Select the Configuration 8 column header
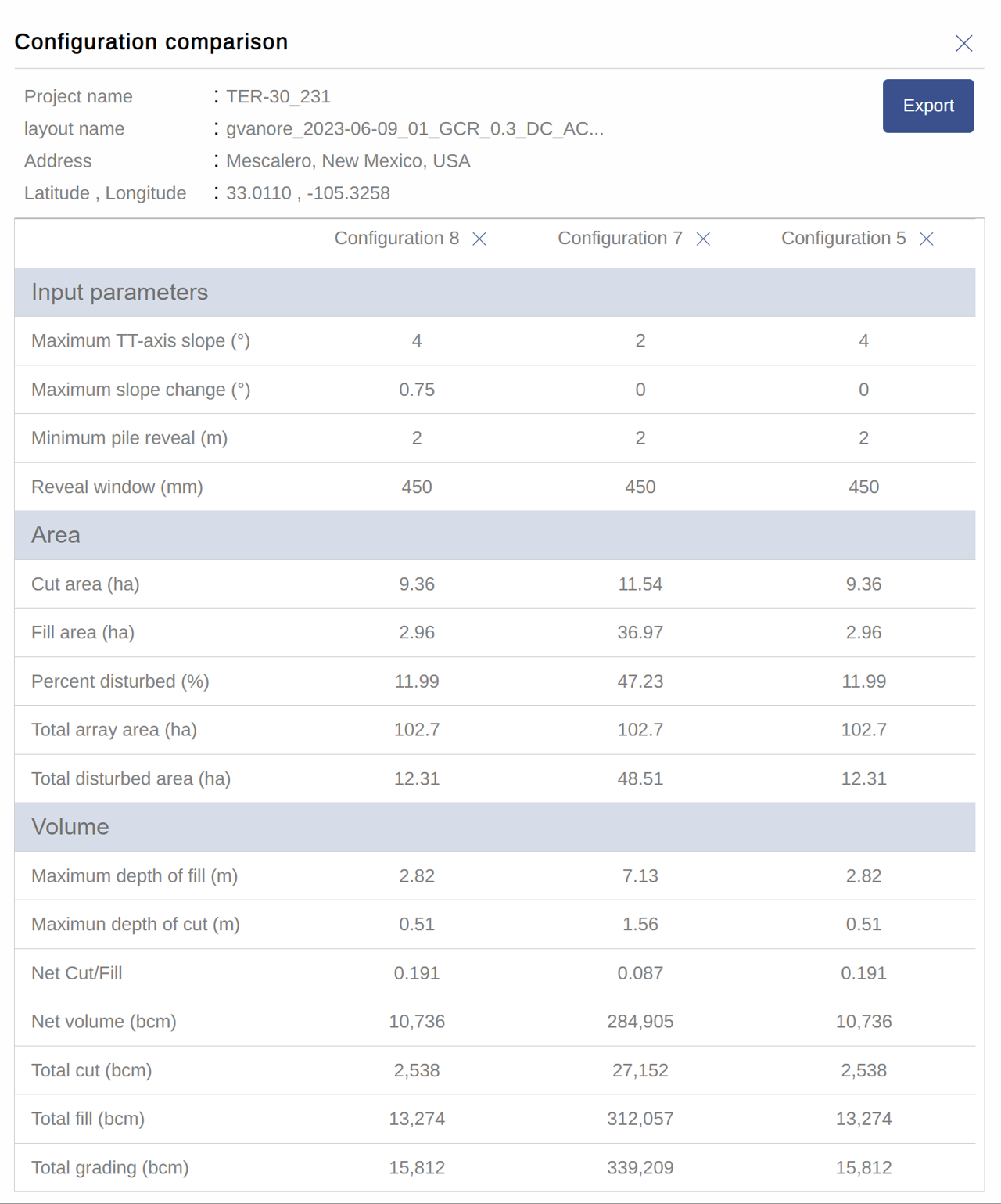The width and height of the screenshot is (1001, 1204). [397, 239]
